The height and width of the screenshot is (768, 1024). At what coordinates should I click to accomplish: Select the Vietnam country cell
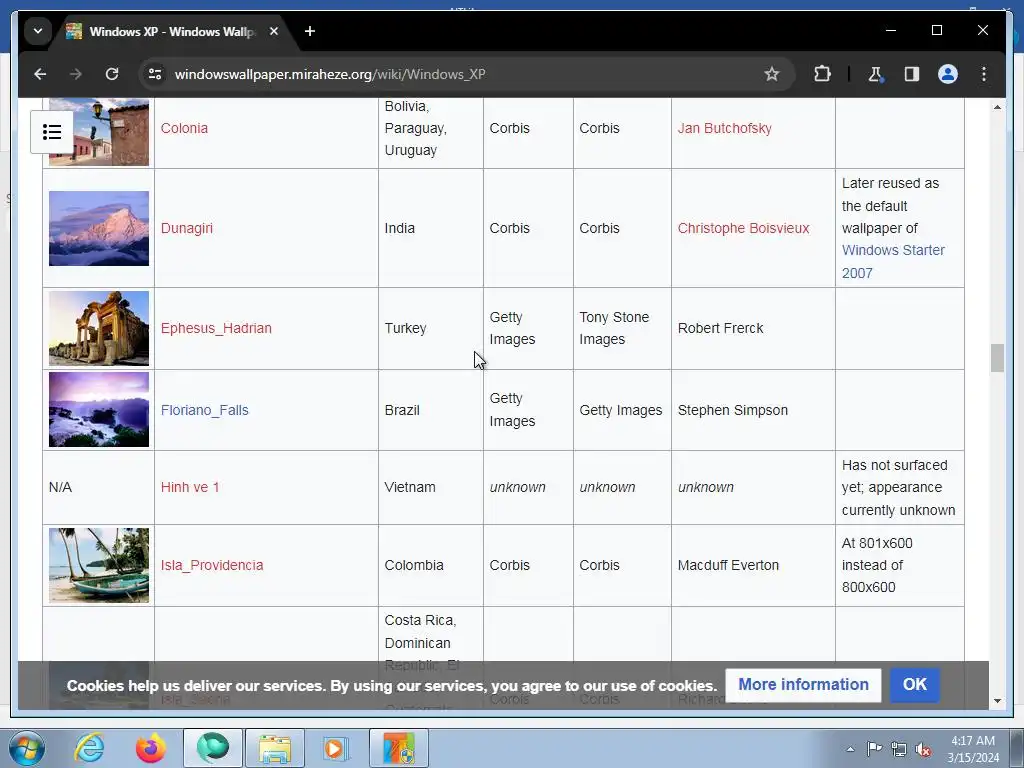430,487
